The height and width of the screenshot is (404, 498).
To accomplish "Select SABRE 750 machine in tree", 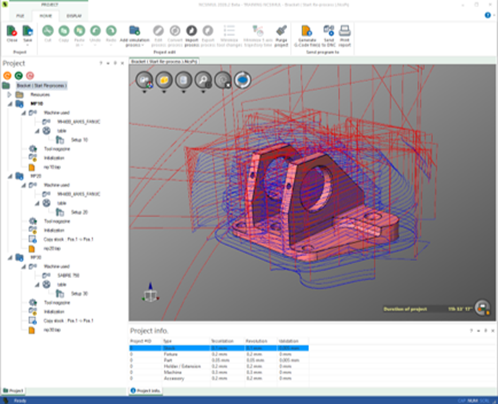I will coord(68,275).
